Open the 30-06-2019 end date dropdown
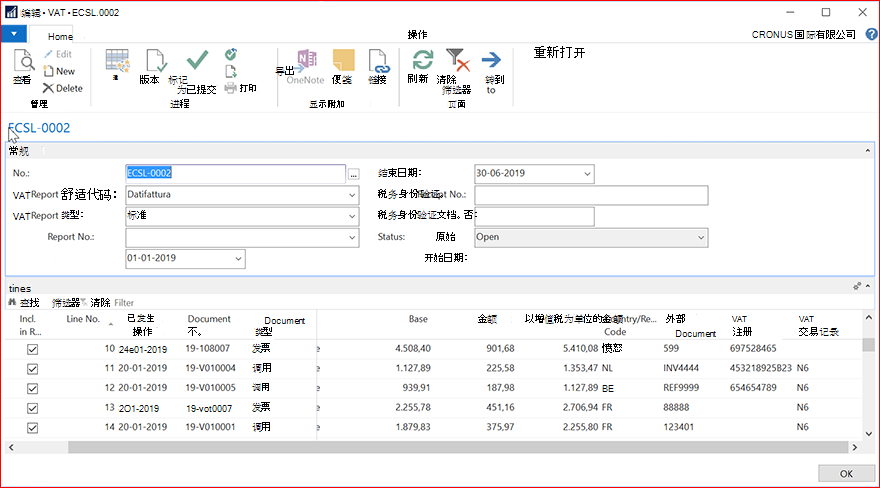Image resolution: width=880 pixels, height=488 pixels. point(587,174)
